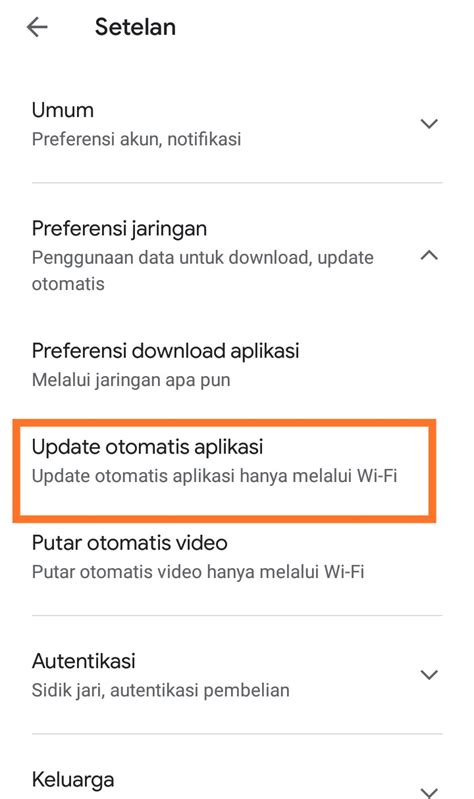Open the Autentikasi section
The image size is (474, 799).
click(x=237, y=675)
